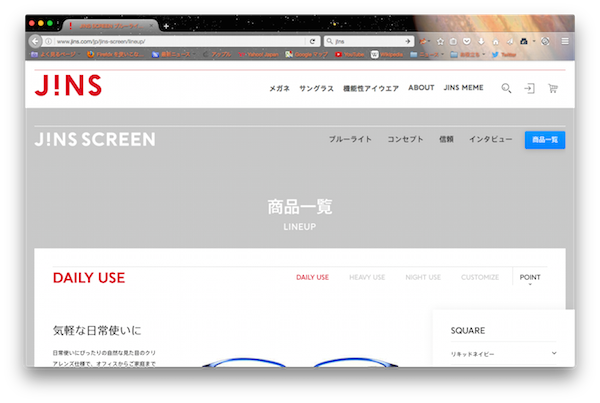Open the Wikipedia bookmark

(x=386, y=54)
